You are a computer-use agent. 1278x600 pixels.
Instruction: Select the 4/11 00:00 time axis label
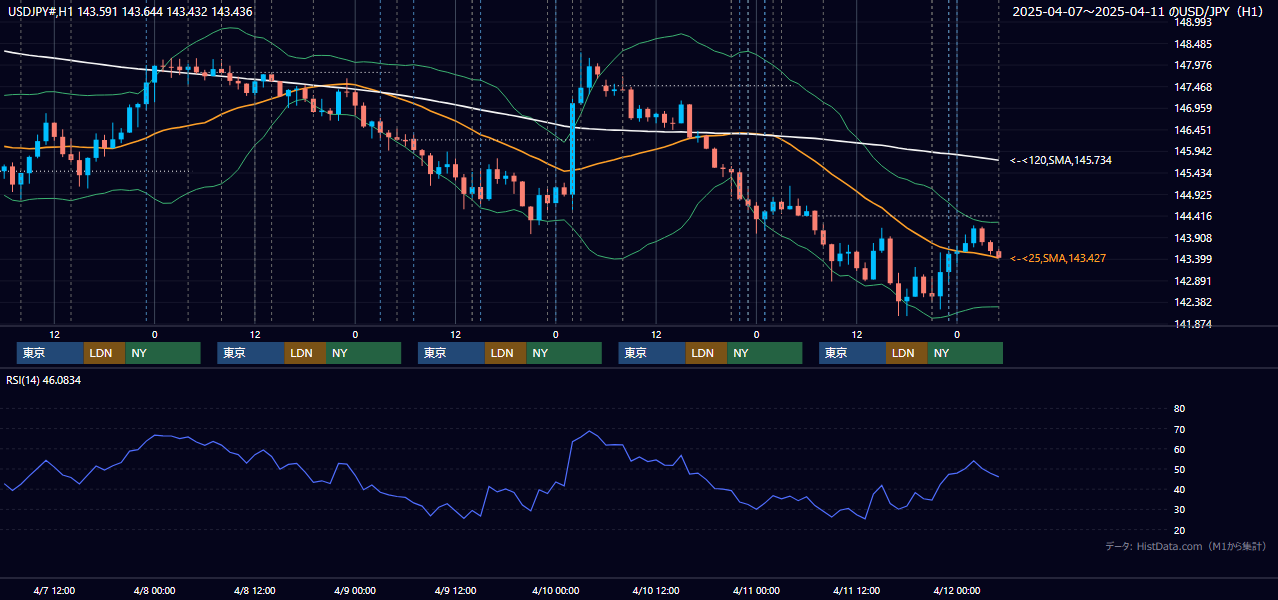[756, 590]
